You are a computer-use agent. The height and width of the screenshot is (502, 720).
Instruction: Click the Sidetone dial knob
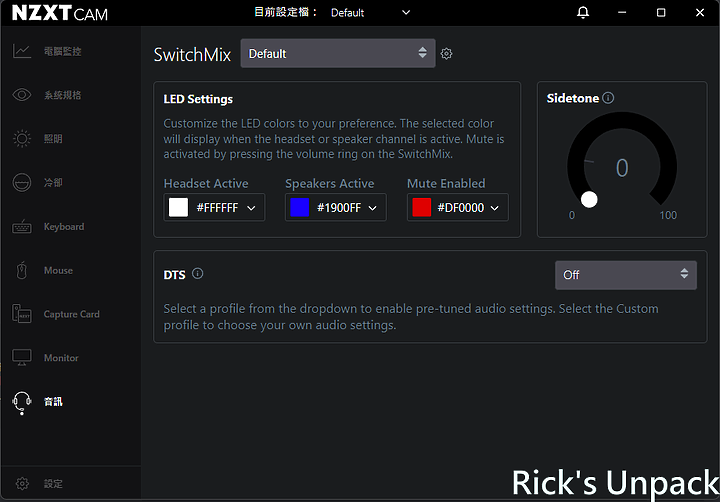click(589, 199)
